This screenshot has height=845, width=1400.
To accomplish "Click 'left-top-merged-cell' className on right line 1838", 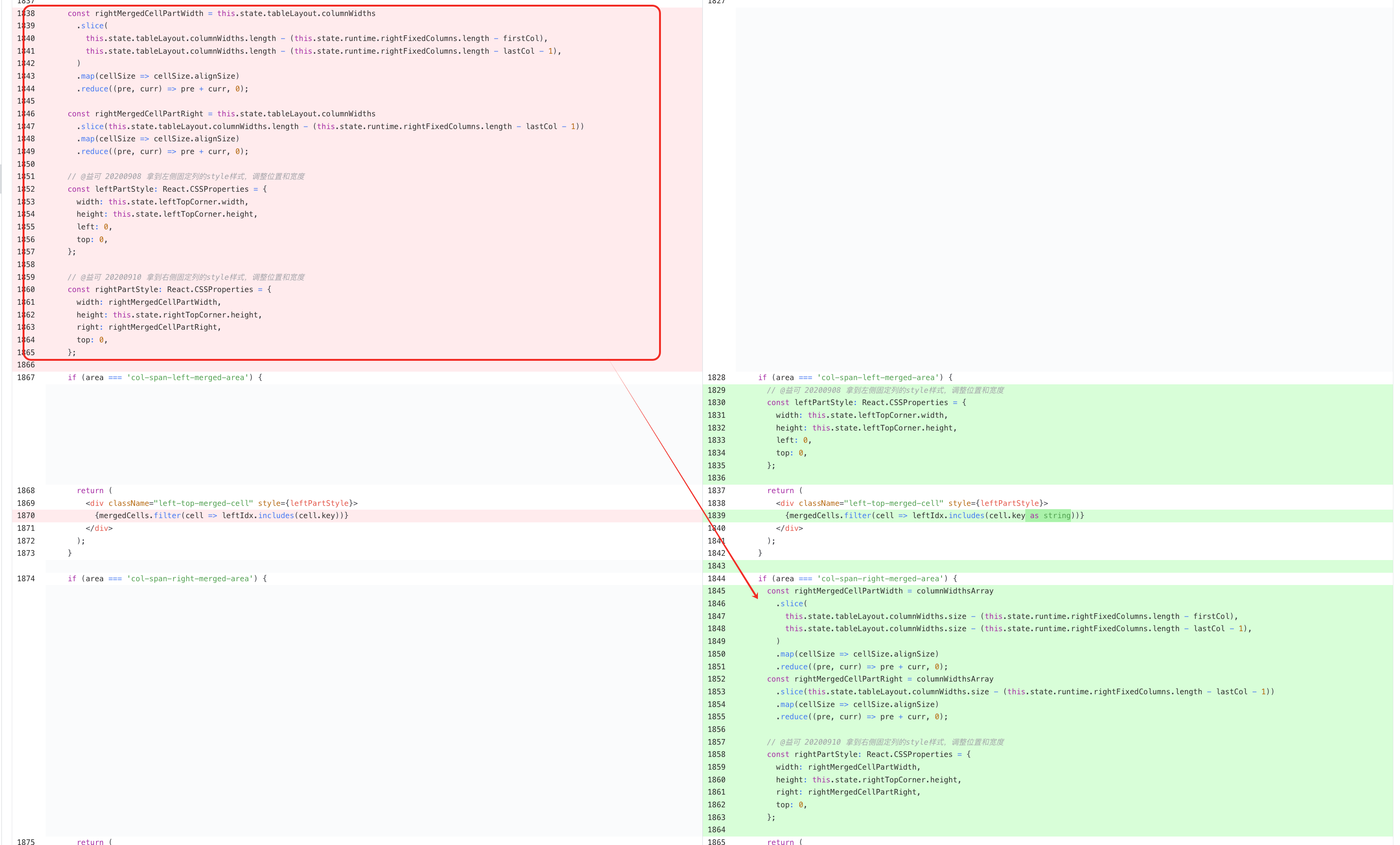I will pos(894,503).
